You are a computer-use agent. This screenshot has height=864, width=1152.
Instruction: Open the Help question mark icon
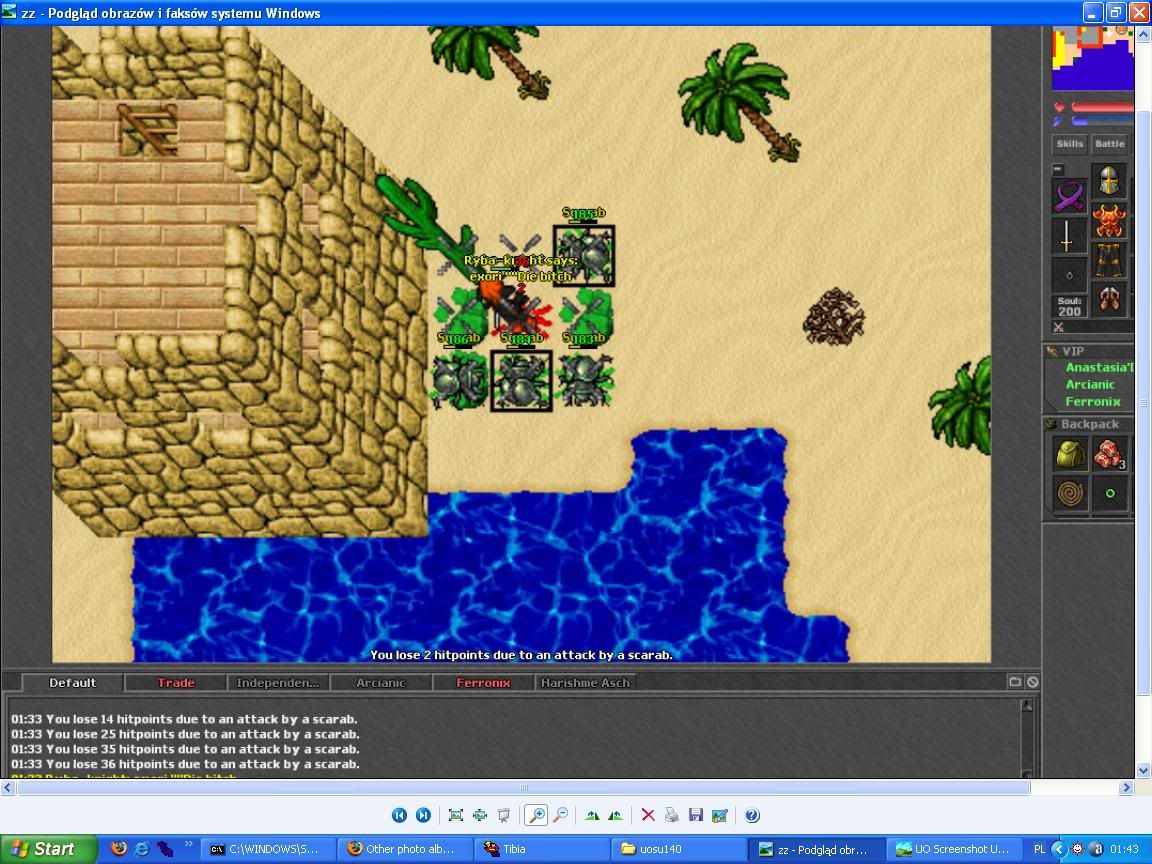pyautogui.click(x=752, y=815)
